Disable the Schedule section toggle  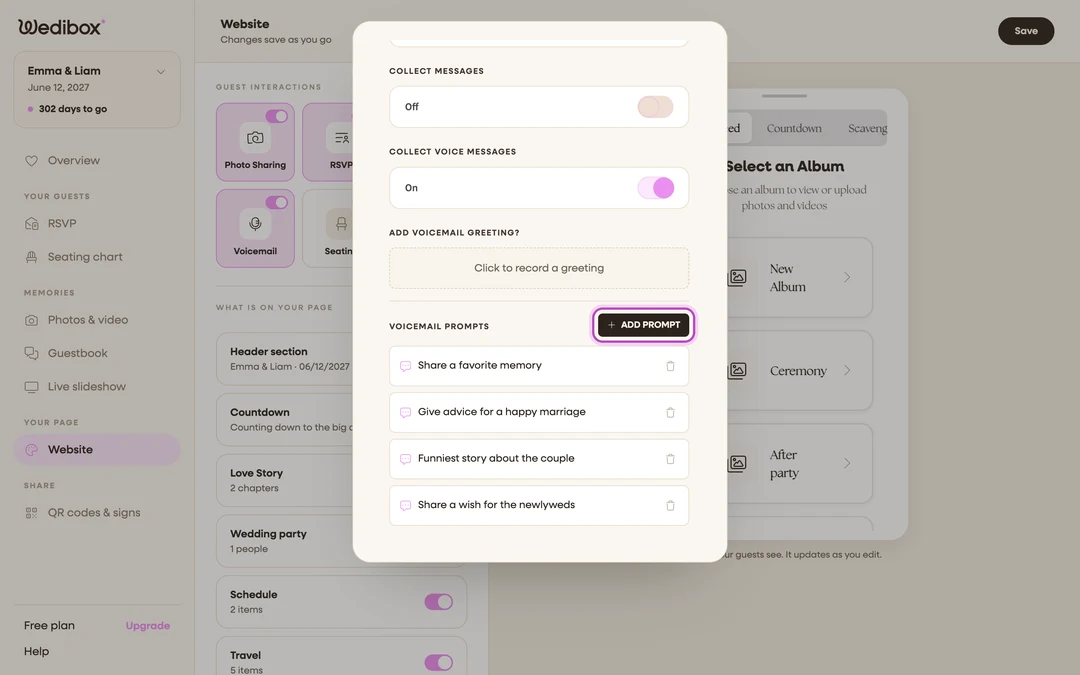pyautogui.click(x=439, y=602)
